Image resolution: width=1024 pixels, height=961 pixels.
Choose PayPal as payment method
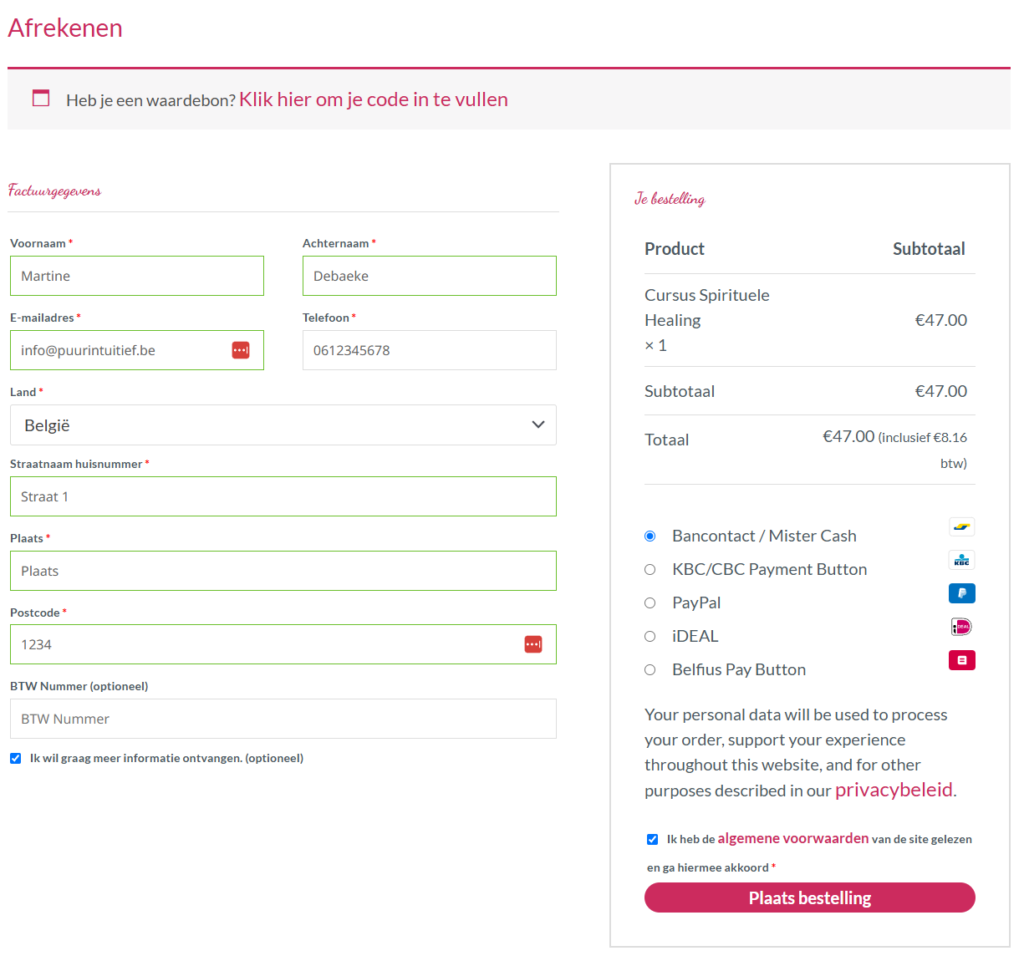[650, 603]
